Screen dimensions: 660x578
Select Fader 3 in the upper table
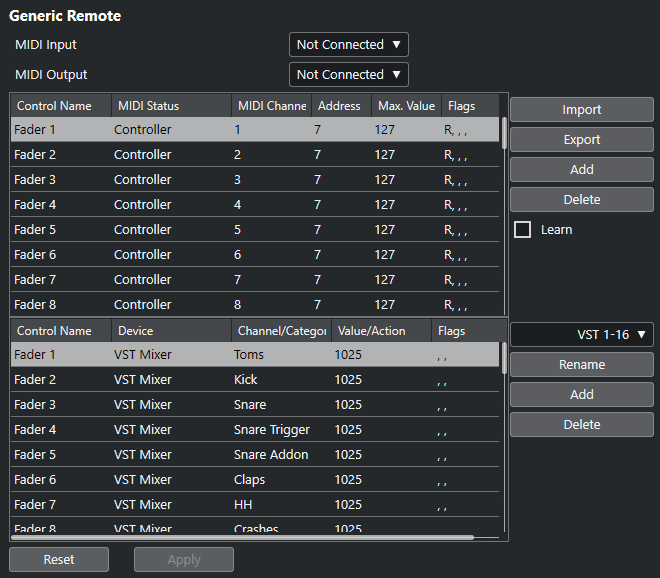(x=255, y=180)
